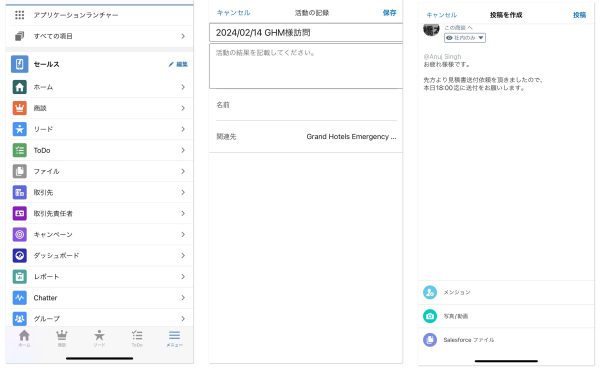Expand the グループ row chevron
This screenshot has height=368, width=600.
pyautogui.click(x=183, y=318)
